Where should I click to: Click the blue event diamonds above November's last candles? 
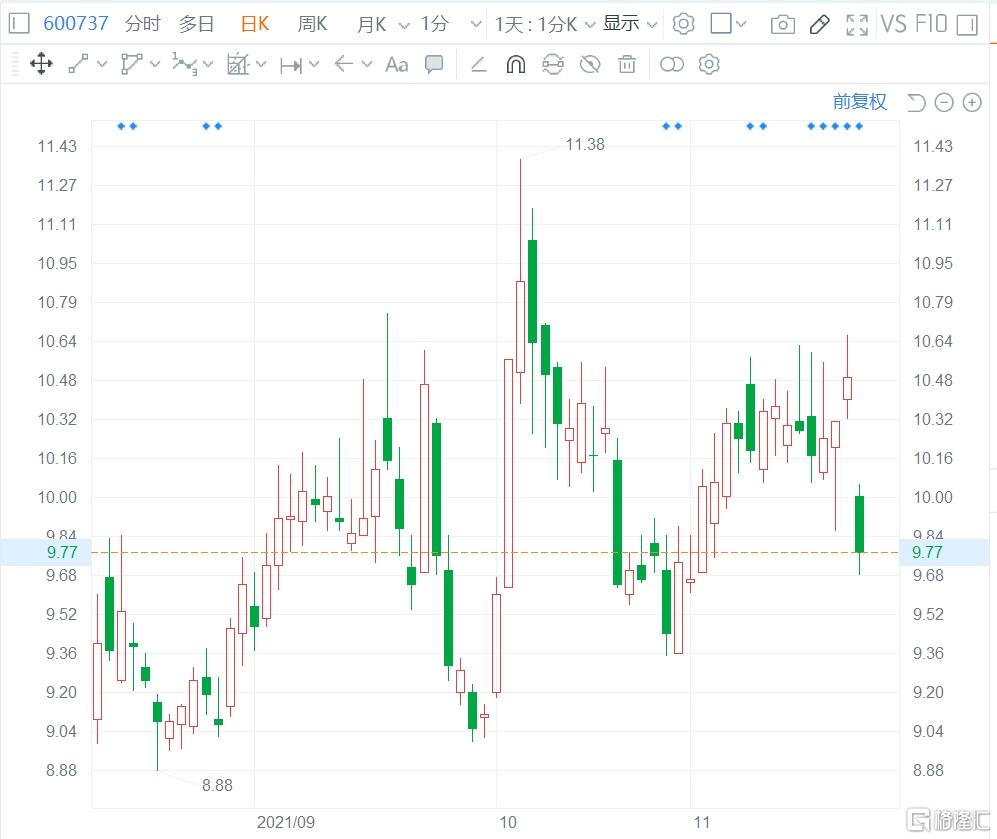point(835,126)
